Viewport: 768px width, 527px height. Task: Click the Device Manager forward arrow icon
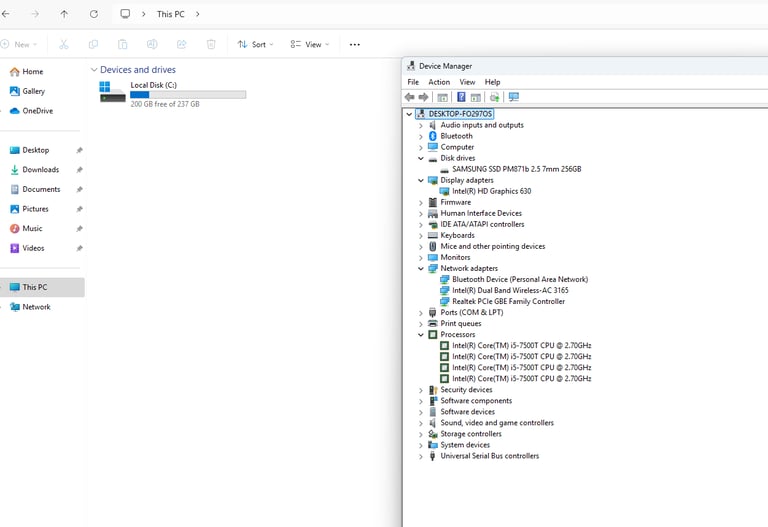[423, 97]
